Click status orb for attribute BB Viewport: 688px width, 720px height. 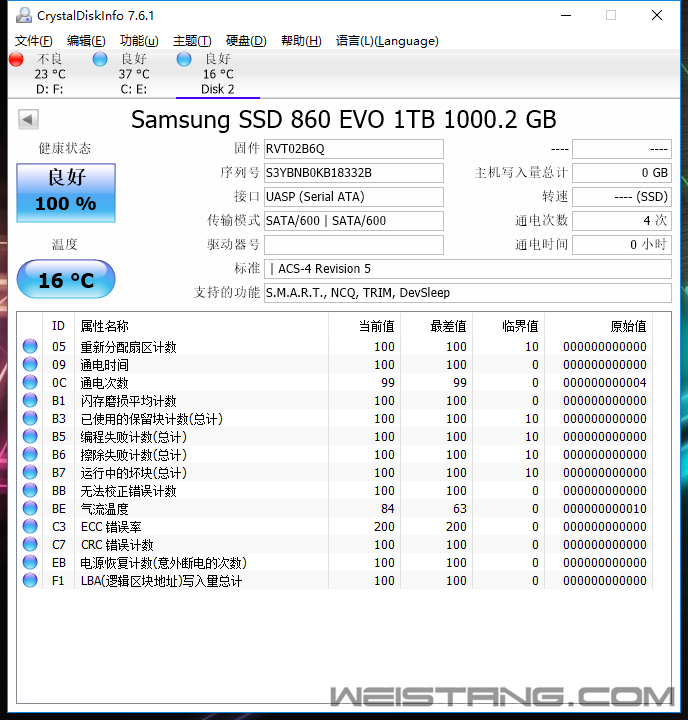(x=30, y=490)
